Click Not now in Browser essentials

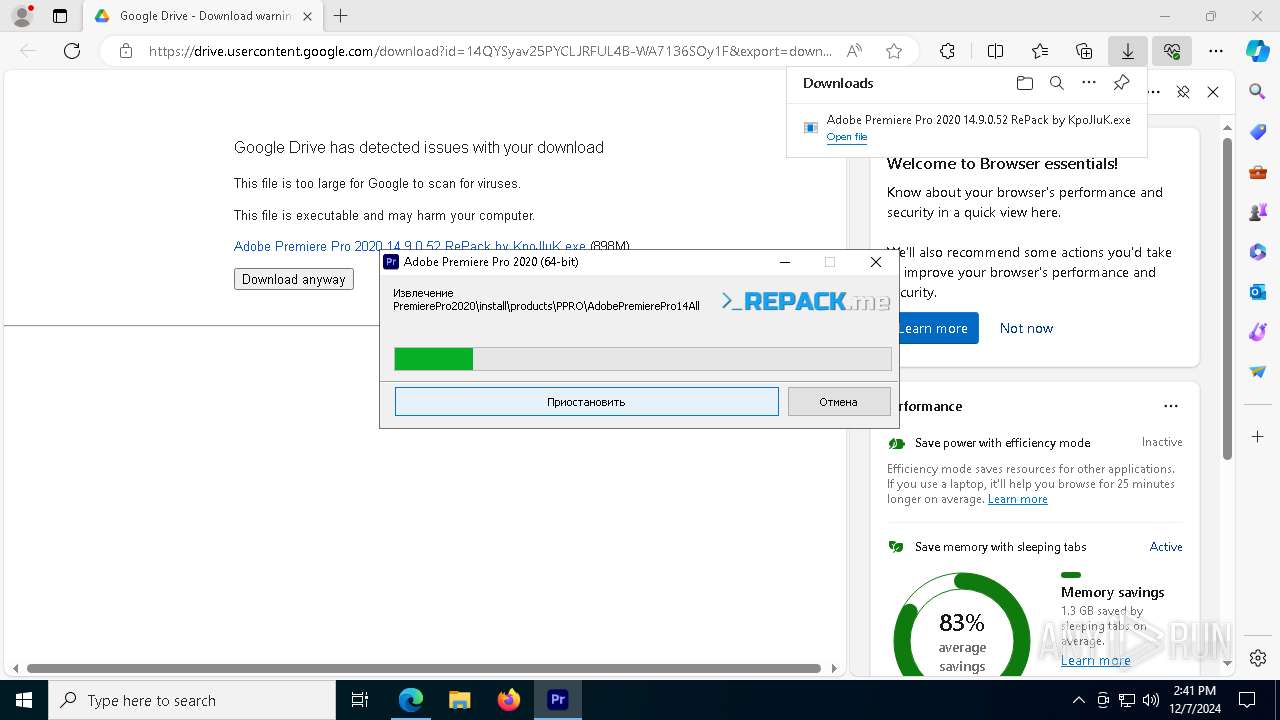[x=1026, y=328]
